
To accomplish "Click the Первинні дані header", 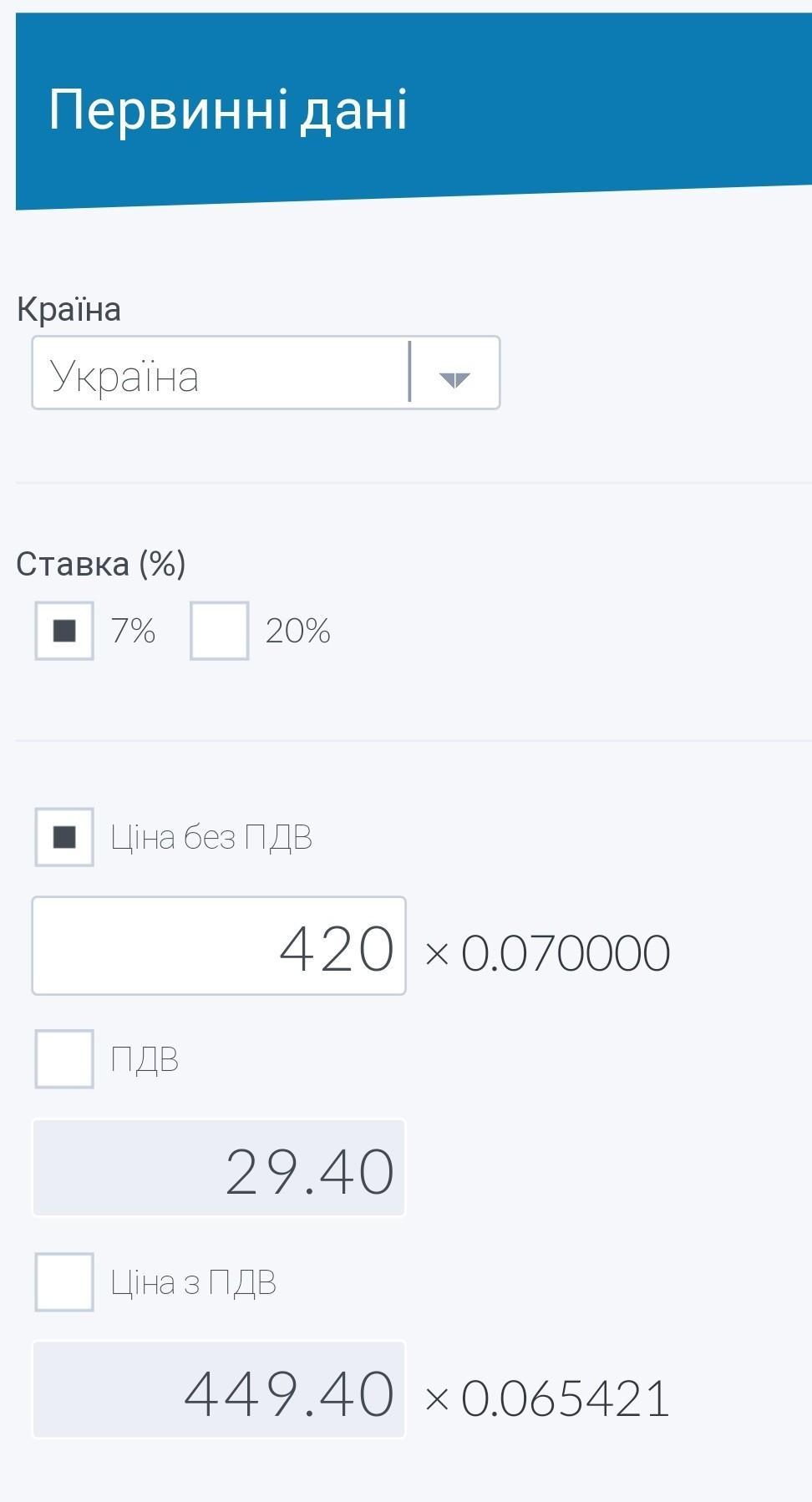I will tap(228, 109).
